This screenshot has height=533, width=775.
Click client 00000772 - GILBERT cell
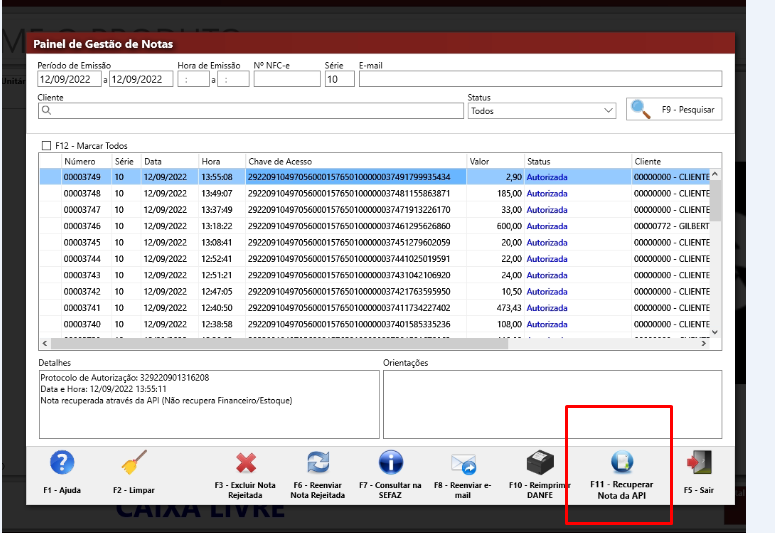(x=671, y=226)
